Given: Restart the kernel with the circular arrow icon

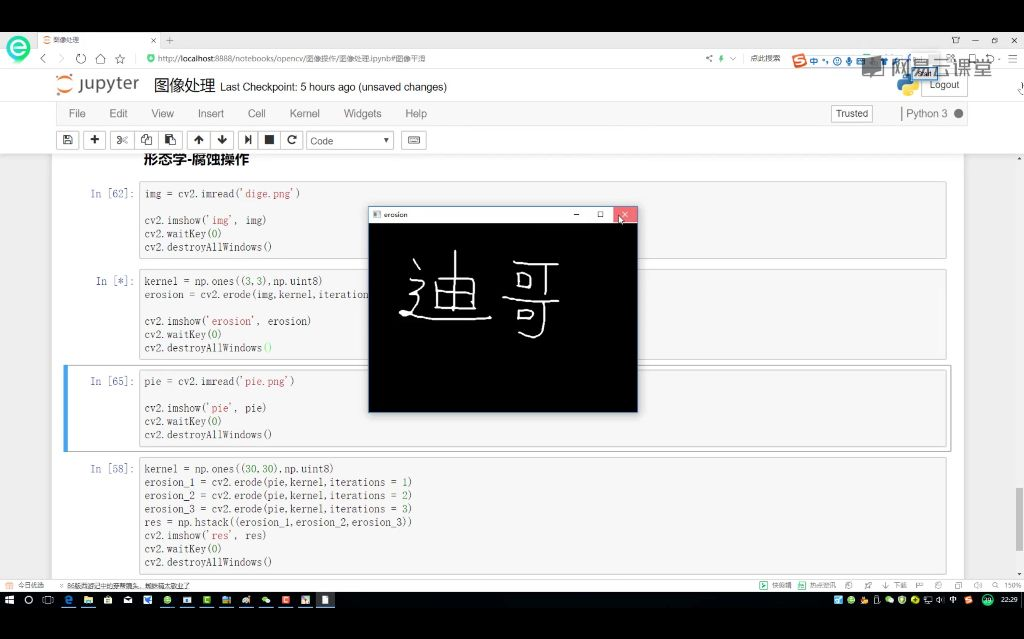Looking at the screenshot, I should click(292, 140).
